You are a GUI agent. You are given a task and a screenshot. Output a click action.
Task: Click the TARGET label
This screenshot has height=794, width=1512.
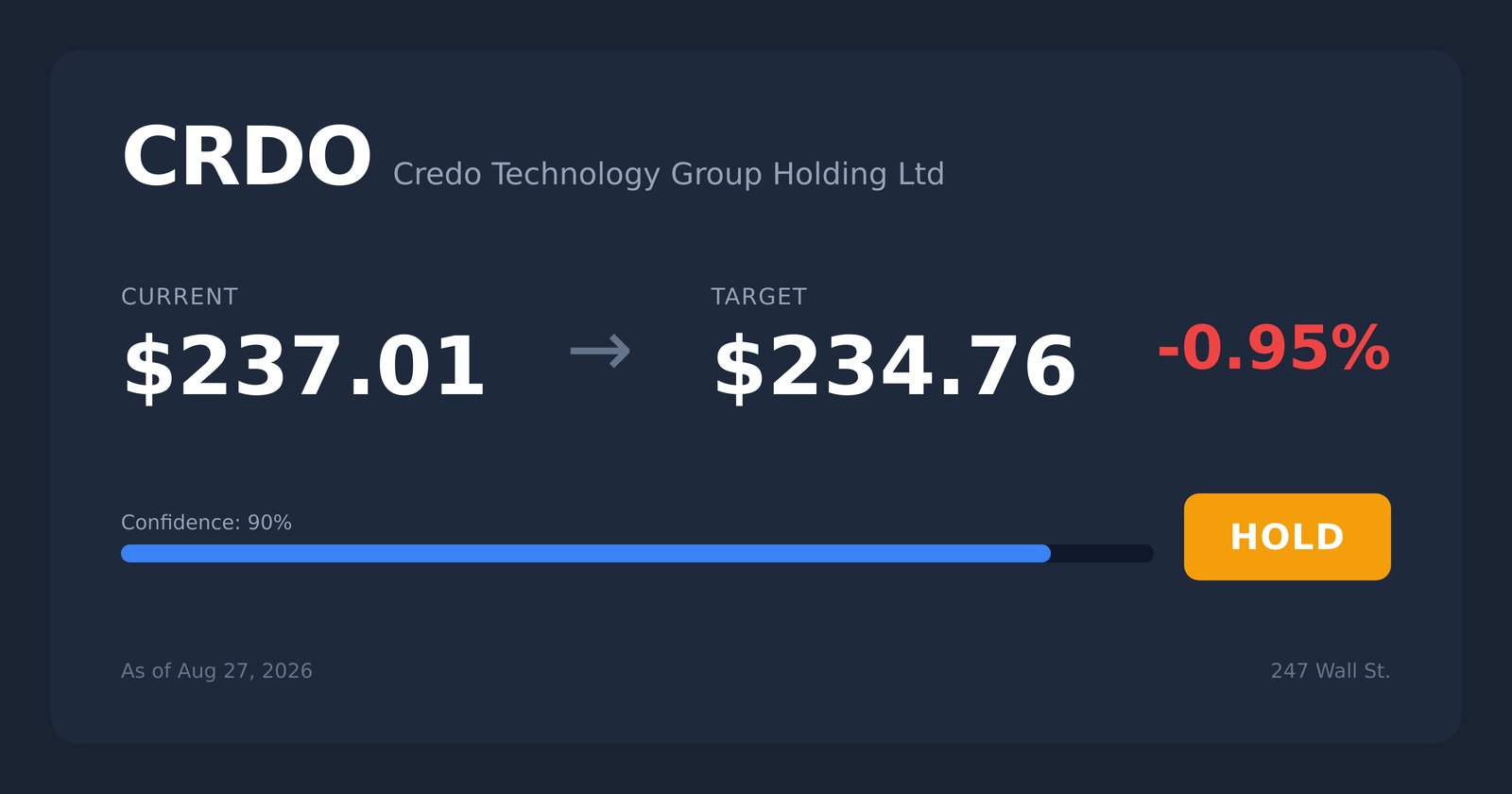click(x=759, y=297)
